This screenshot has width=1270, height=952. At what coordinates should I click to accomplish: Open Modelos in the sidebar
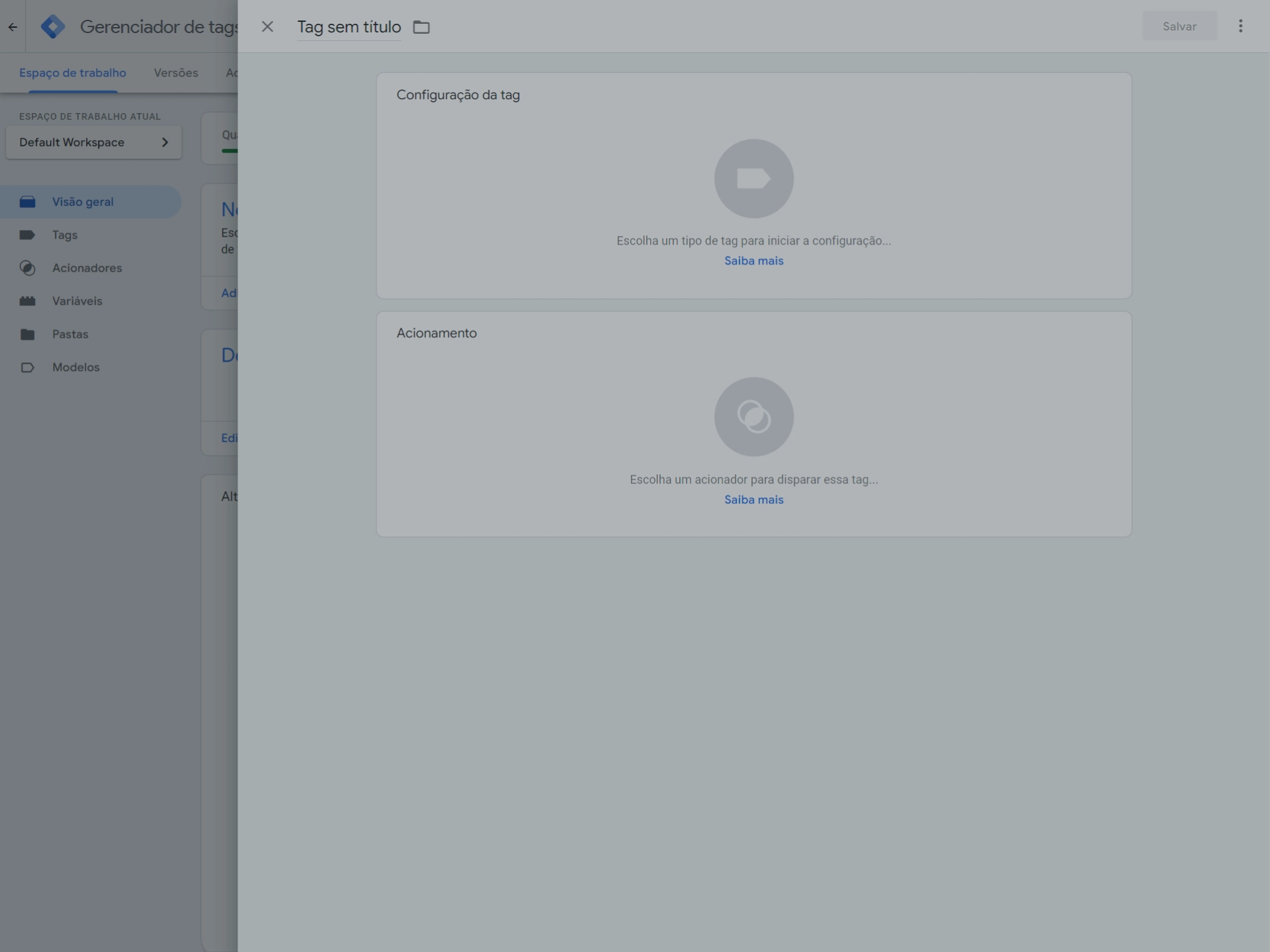(75, 367)
